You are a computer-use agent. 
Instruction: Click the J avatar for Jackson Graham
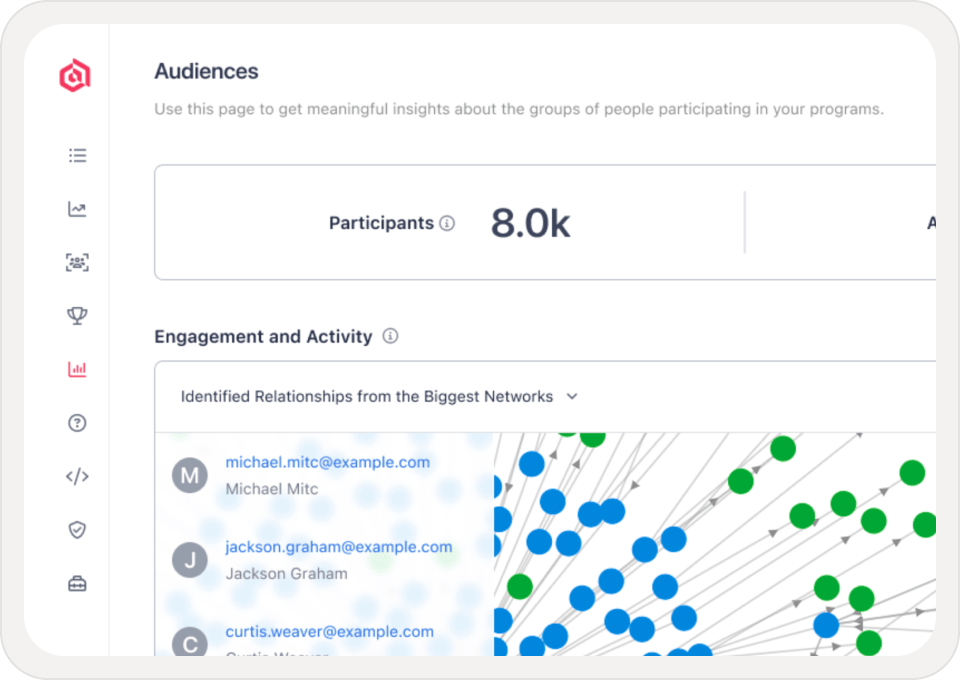[190, 559]
